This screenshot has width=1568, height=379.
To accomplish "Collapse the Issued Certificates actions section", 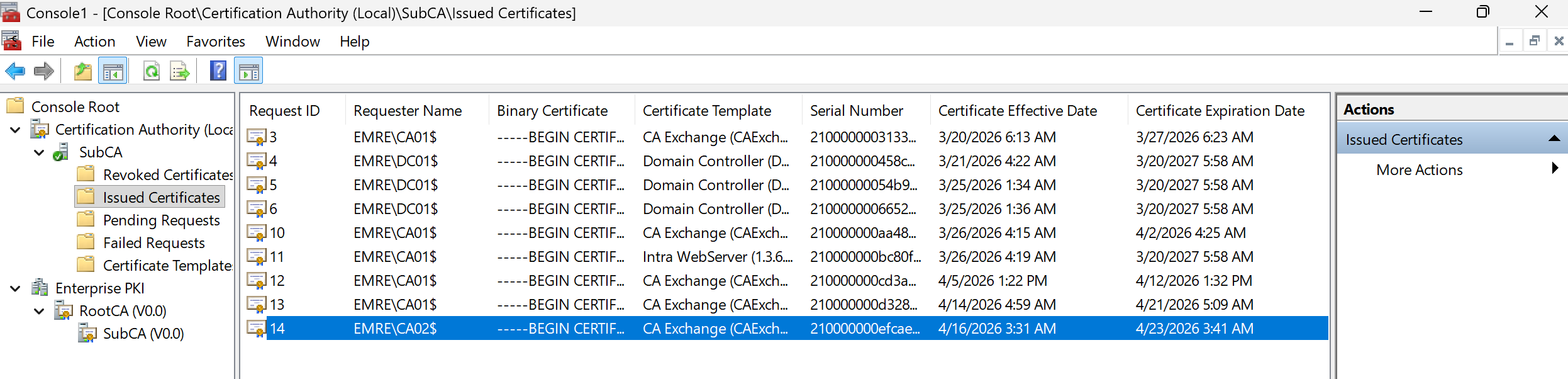I will coord(1554,139).
